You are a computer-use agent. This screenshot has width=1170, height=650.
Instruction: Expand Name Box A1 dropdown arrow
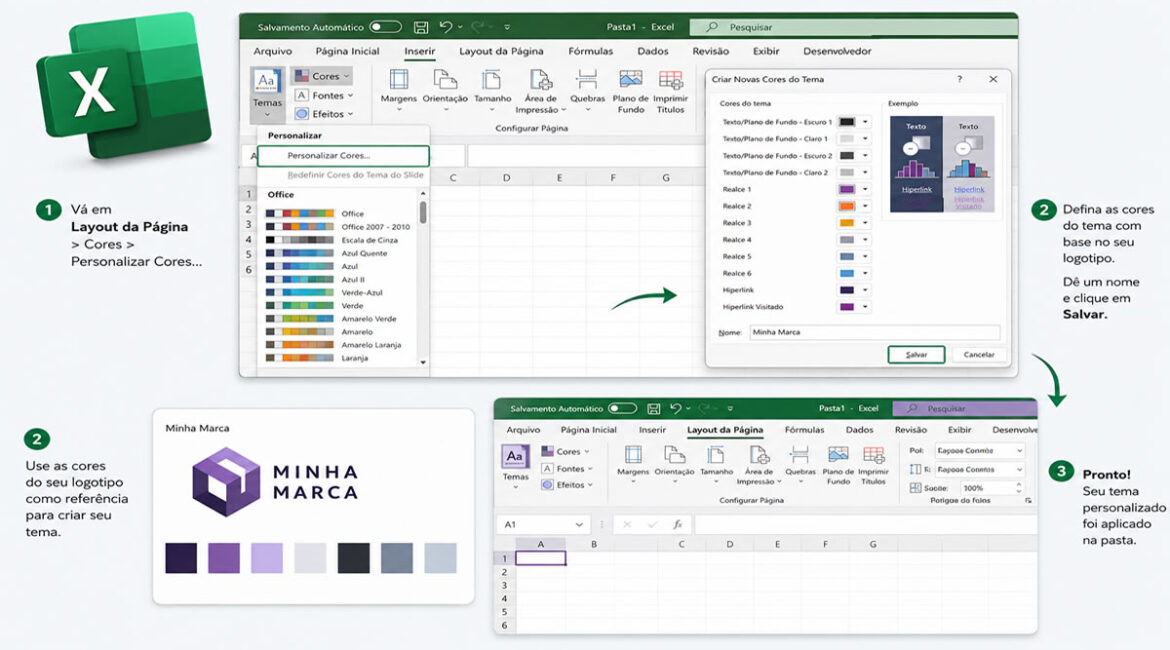578,525
